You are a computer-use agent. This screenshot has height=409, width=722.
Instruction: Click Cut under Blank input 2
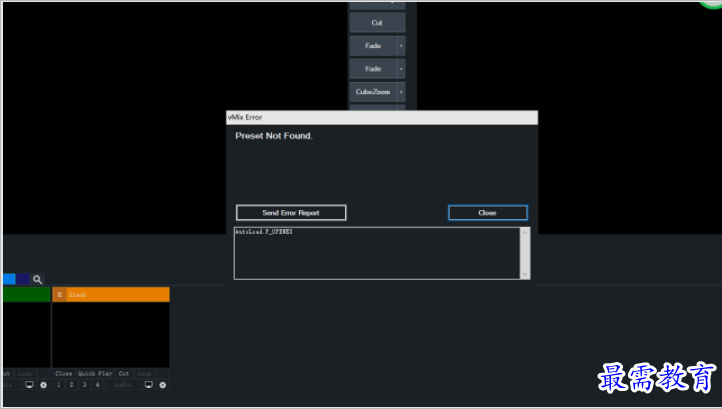tap(124, 374)
